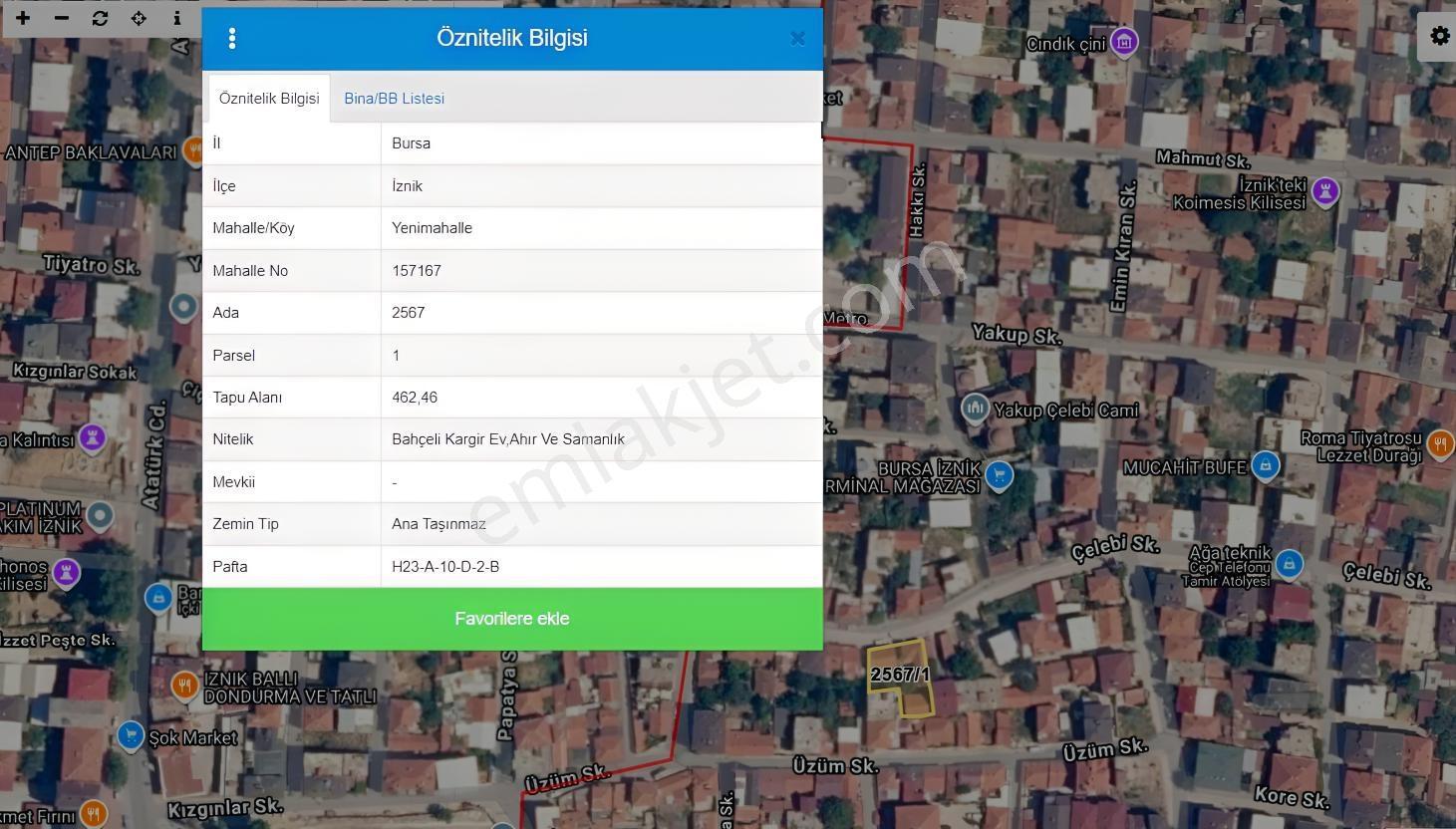Click the Şok Market map pin
The image size is (1456, 829).
pyautogui.click(x=131, y=735)
